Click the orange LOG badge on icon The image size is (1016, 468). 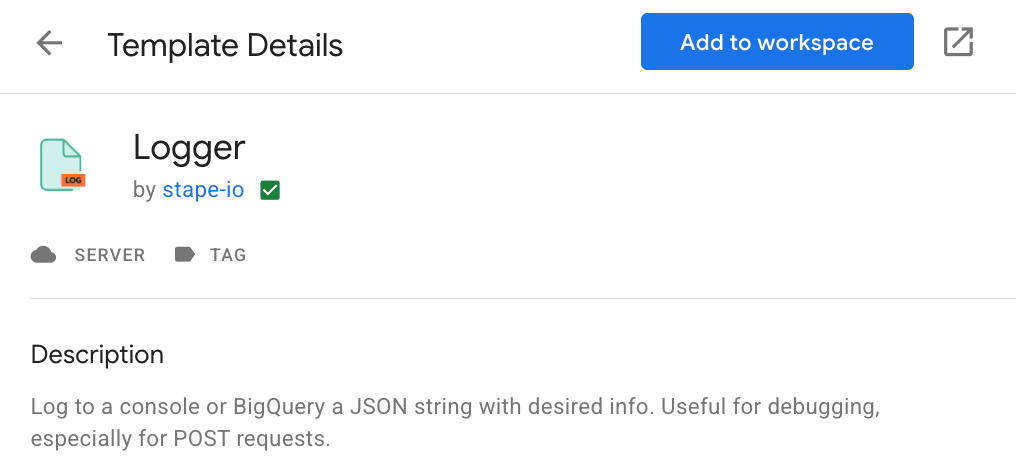click(73, 181)
